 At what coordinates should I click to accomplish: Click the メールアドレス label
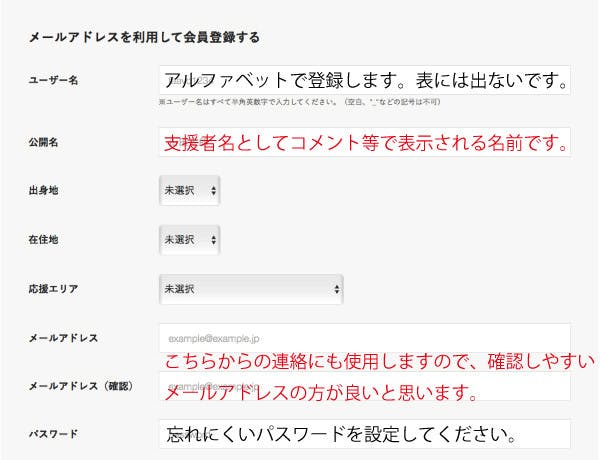pyautogui.click(x=63, y=338)
